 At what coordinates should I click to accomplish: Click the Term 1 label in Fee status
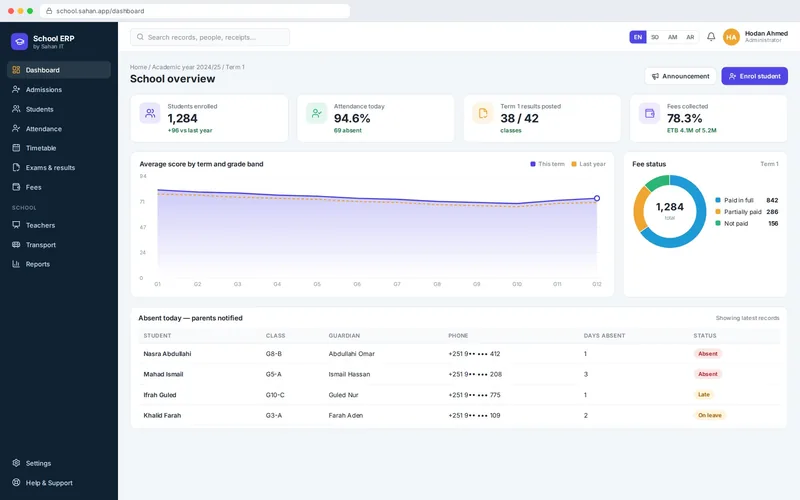pyautogui.click(x=769, y=164)
